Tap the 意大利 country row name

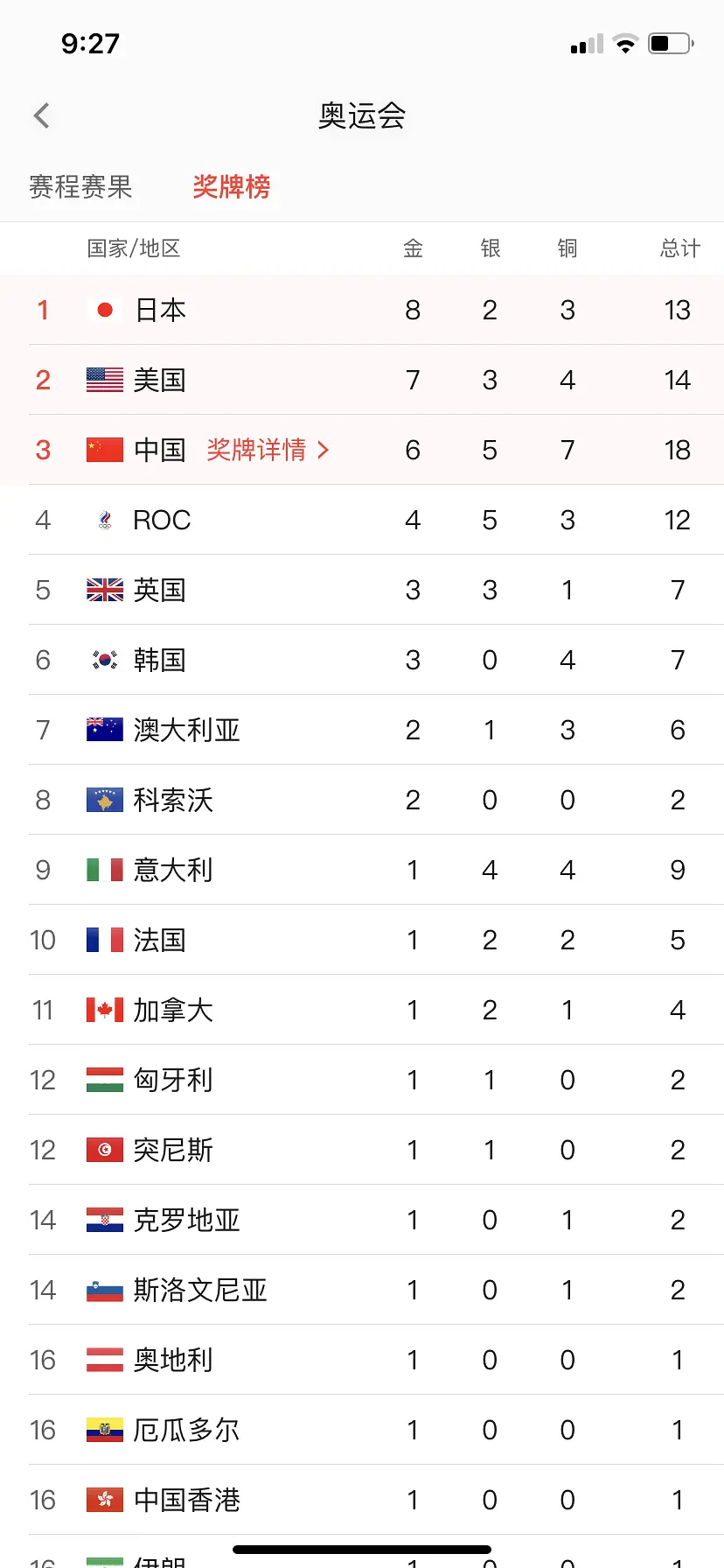pos(173,870)
